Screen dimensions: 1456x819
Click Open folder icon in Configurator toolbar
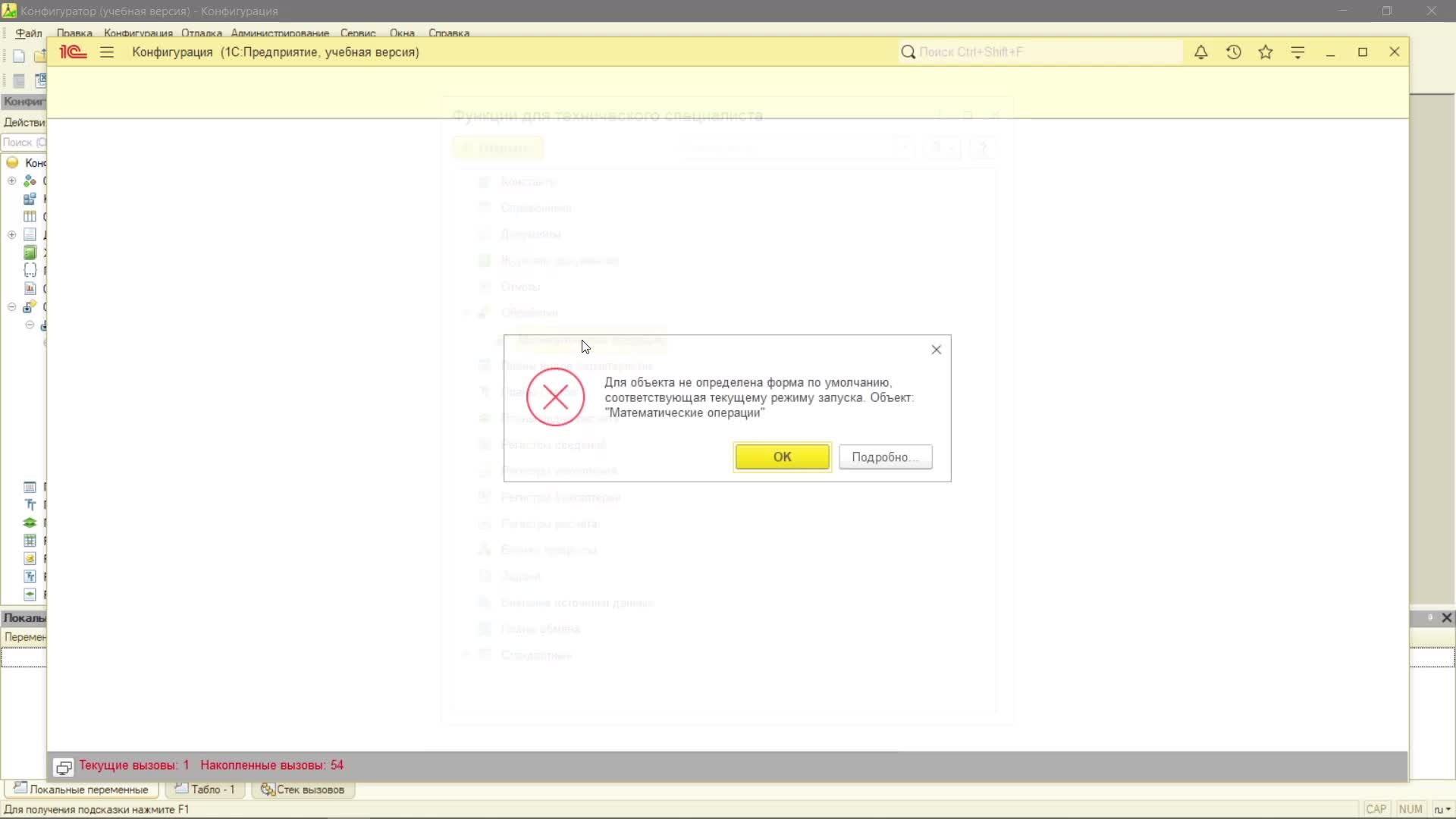pos(40,56)
